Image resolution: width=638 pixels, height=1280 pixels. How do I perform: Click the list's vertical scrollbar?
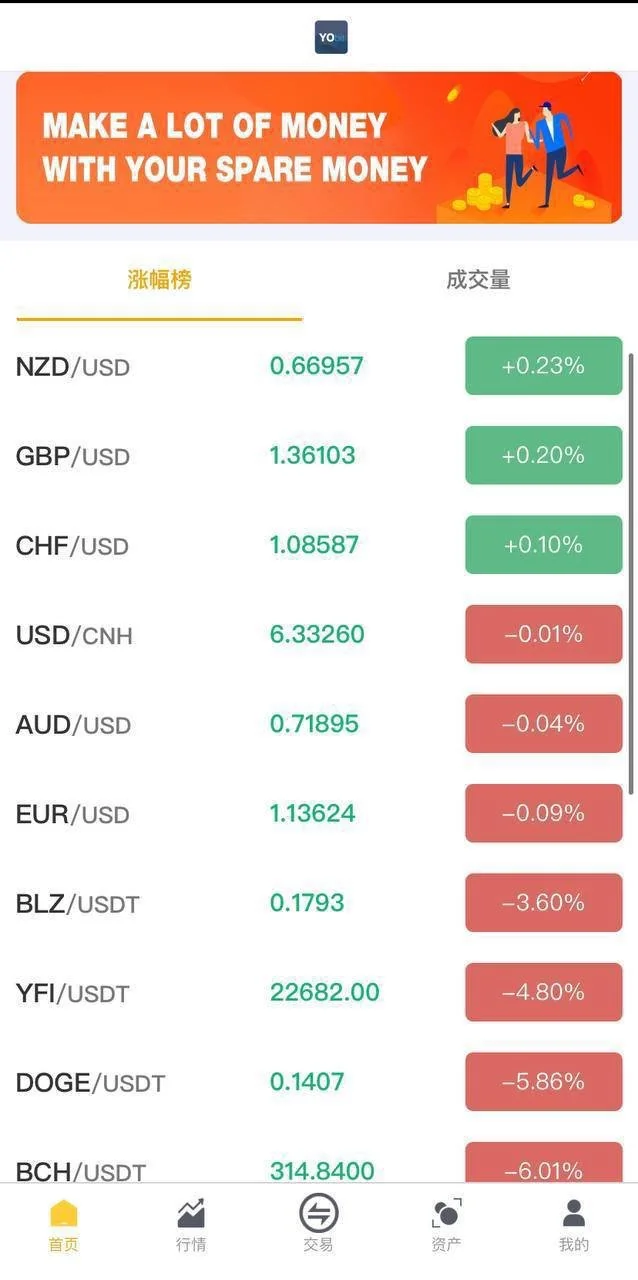tap(631, 570)
